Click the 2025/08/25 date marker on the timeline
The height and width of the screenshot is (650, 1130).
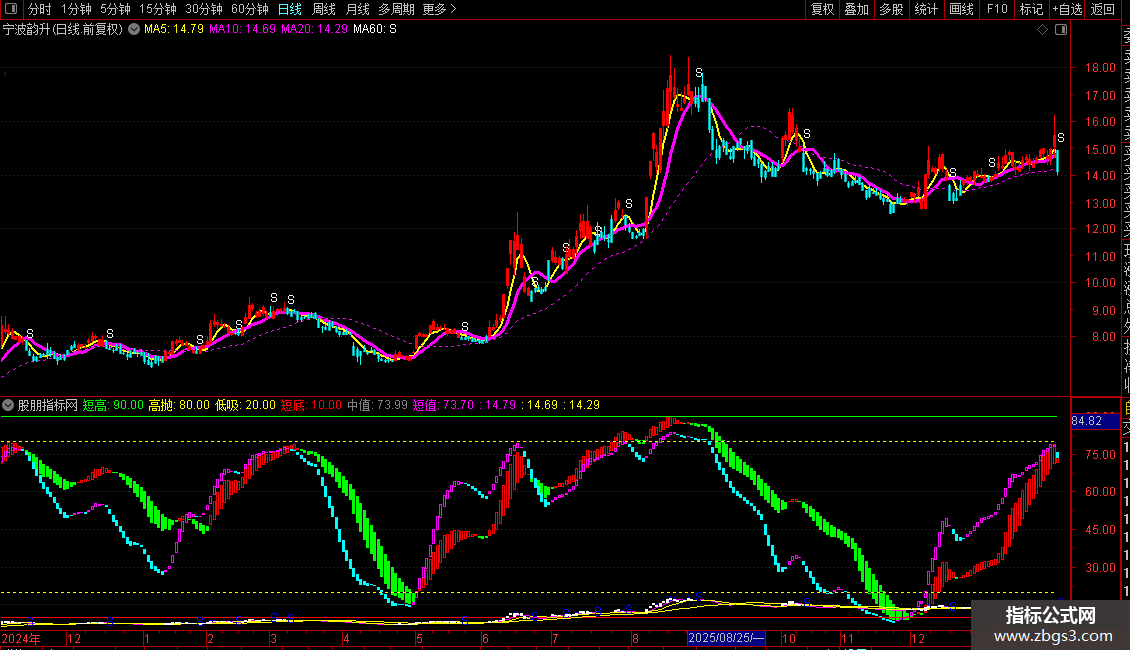pos(725,638)
